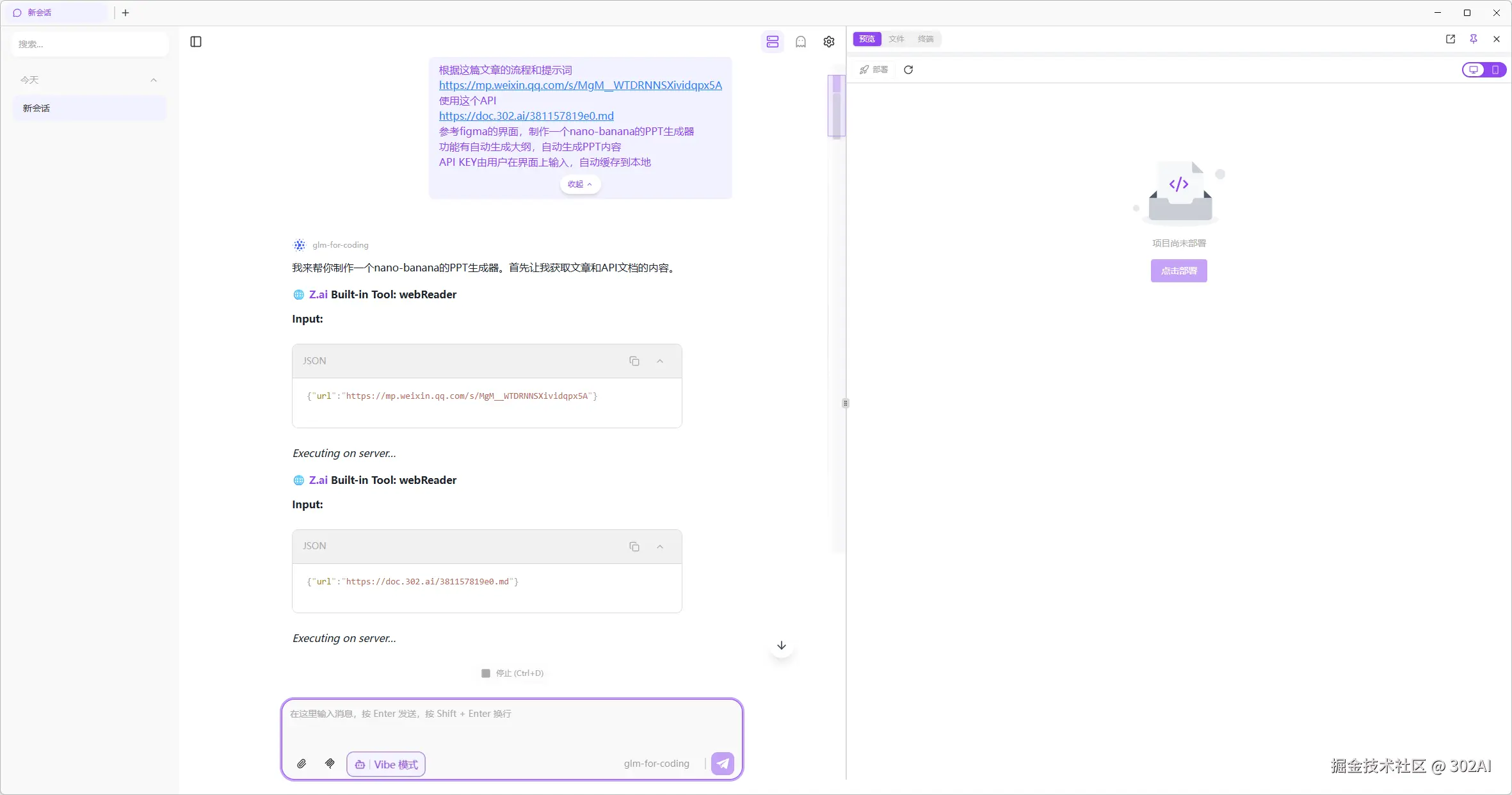Toggle the left sidebar panel icon
The image size is (1512, 795).
(x=196, y=42)
